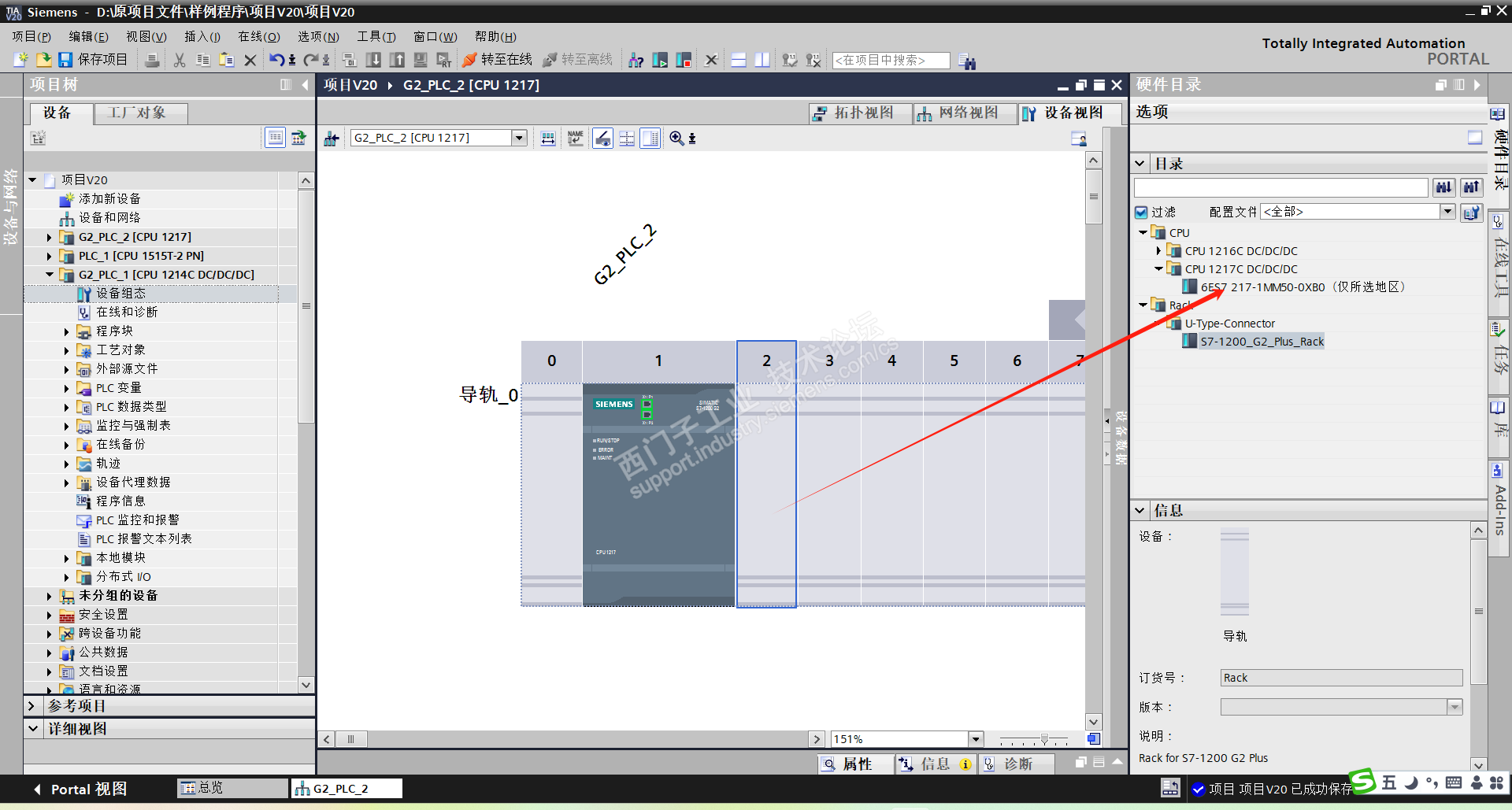Select 设备组态 in the project tree
This screenshot has width=1512, height=810.
tap(120, 294)
